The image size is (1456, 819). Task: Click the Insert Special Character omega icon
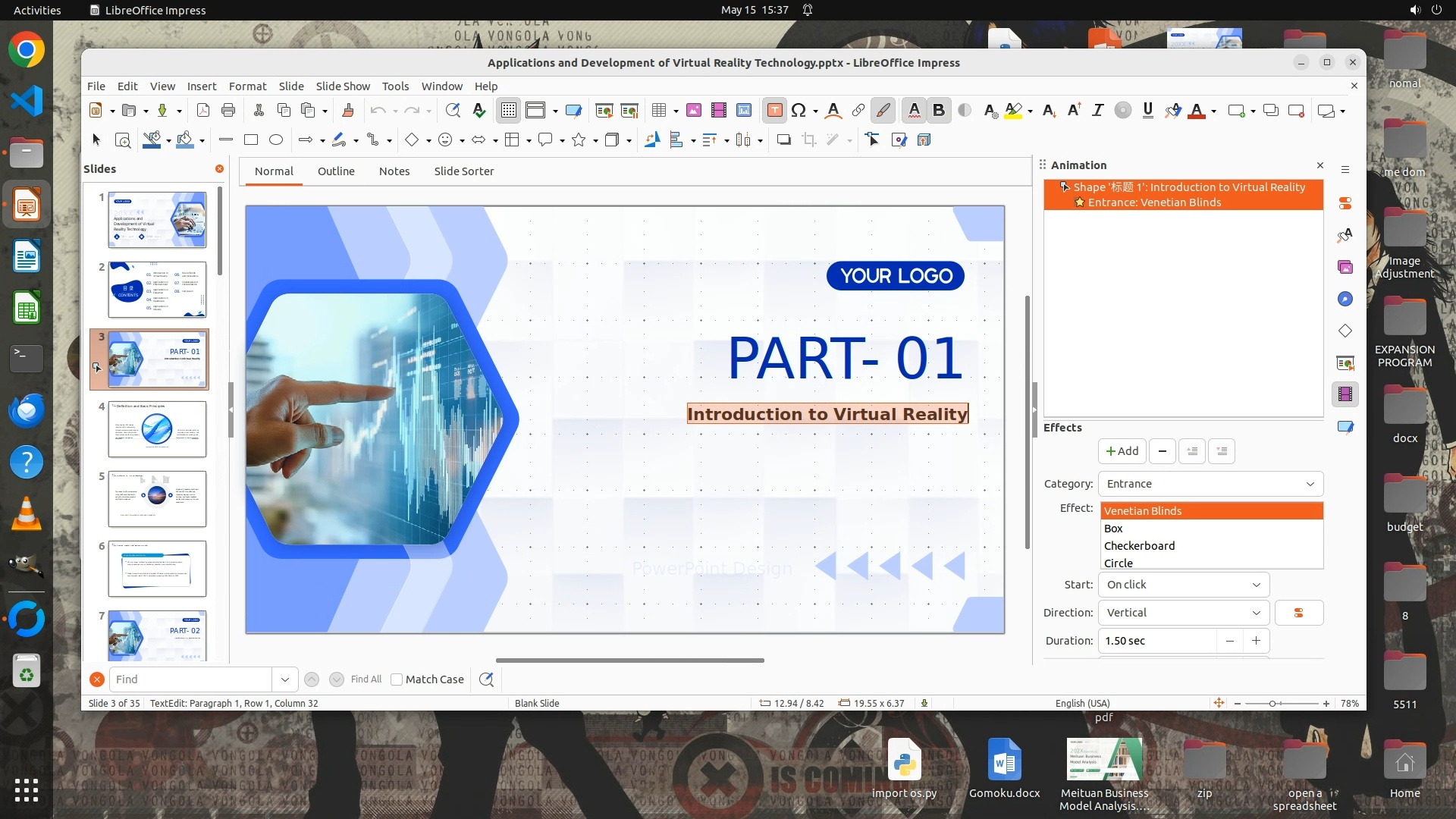pyautogui.click(x=799, y=111)
